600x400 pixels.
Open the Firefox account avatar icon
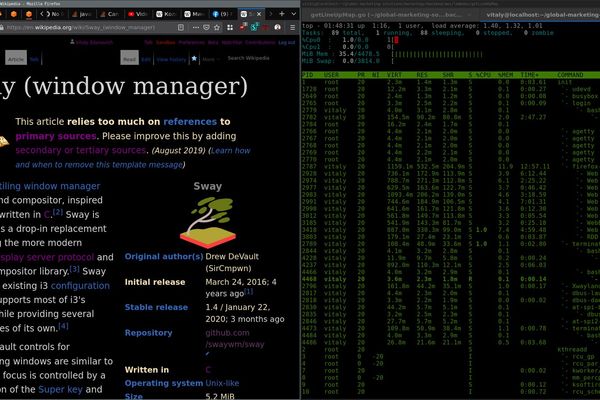[277, 27]
